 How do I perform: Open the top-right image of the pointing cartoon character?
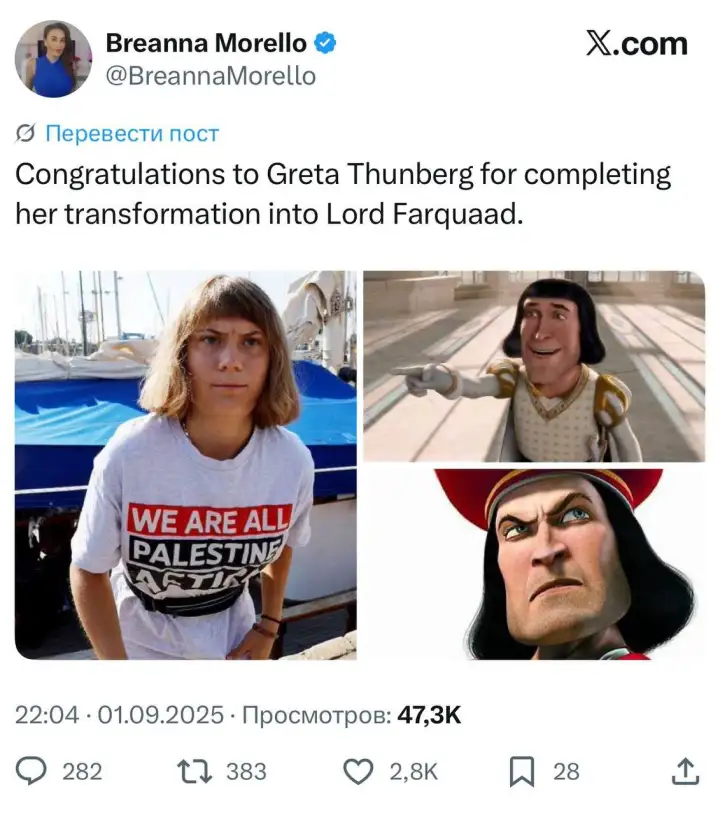pyautogui.click(x=534, y=366)
